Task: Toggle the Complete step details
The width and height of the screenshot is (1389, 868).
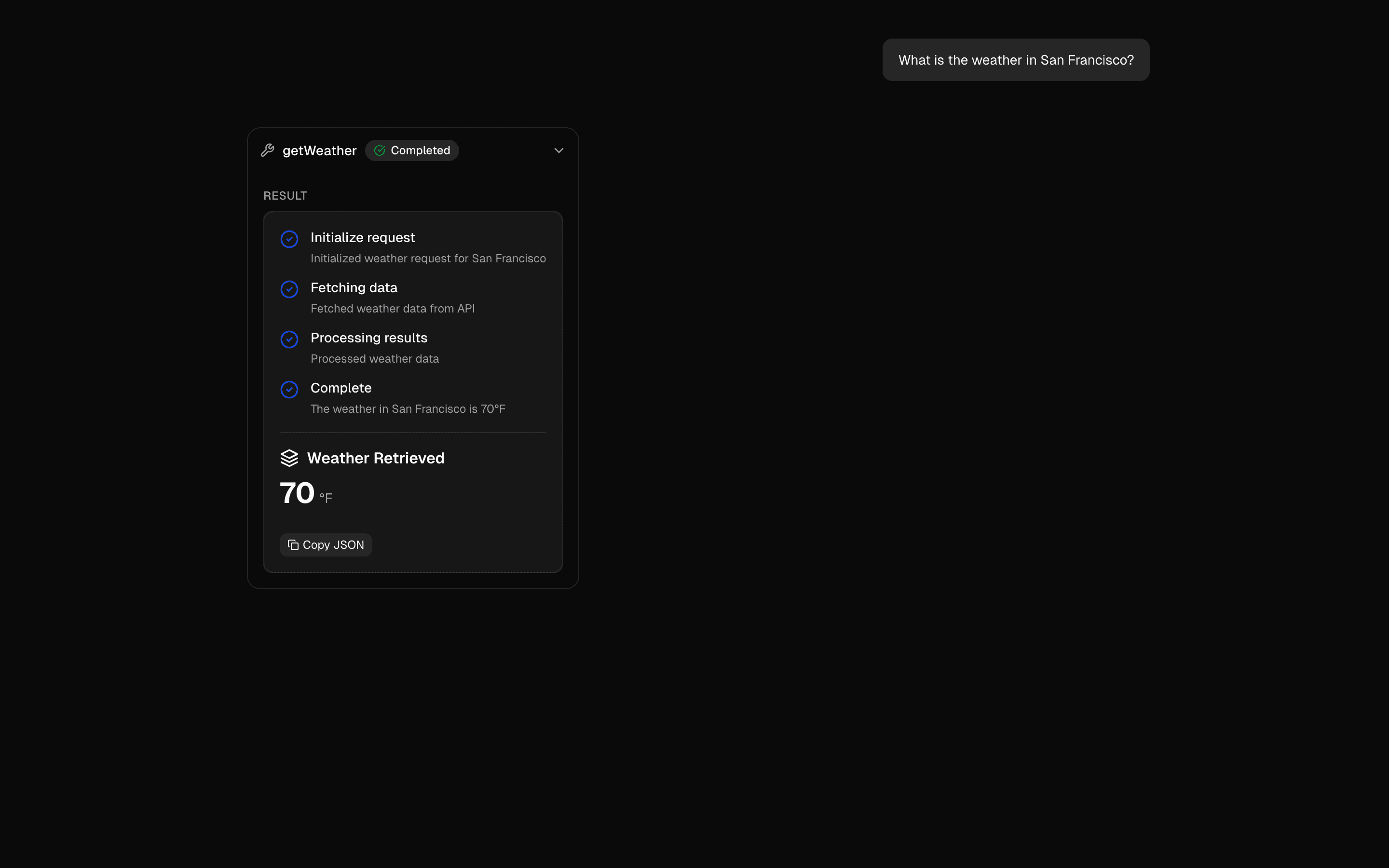Action: coord(341,388)
